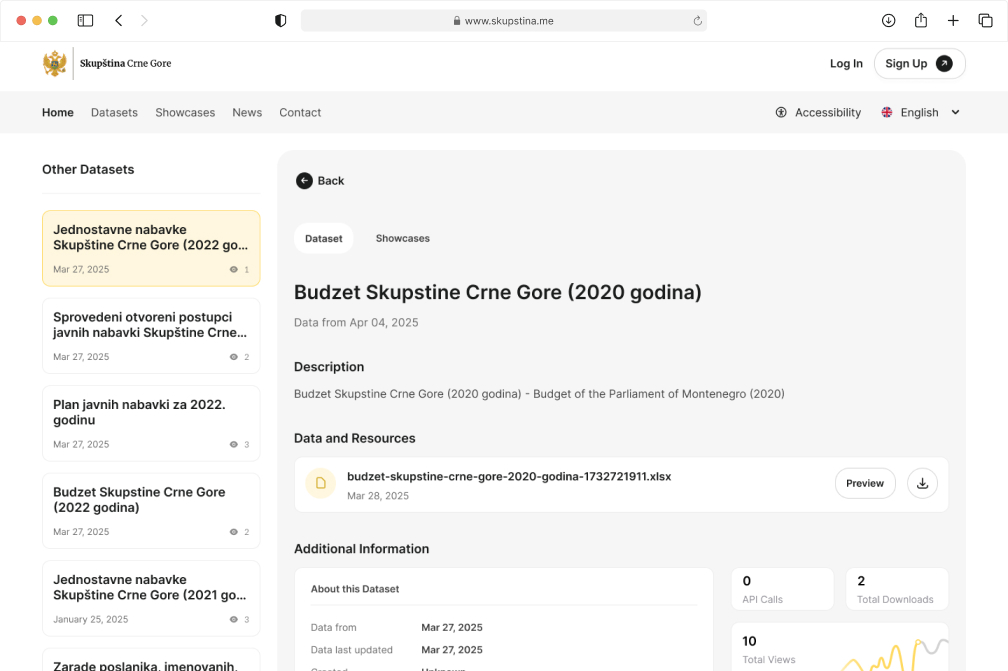Open the browser downloads icon
This screenshot has height=671, width=1008.
tap(888, 20)
